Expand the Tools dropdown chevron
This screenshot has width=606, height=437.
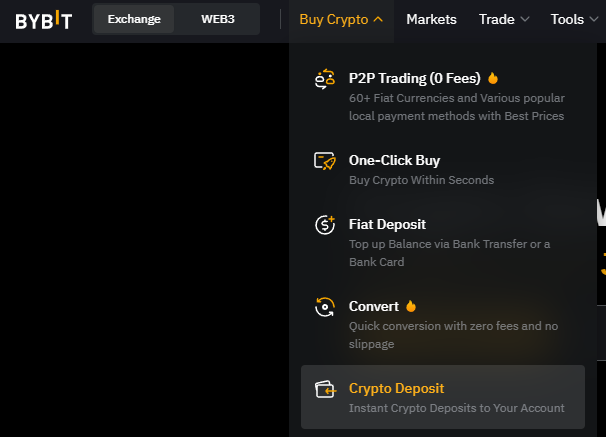(x=594, y=19)
